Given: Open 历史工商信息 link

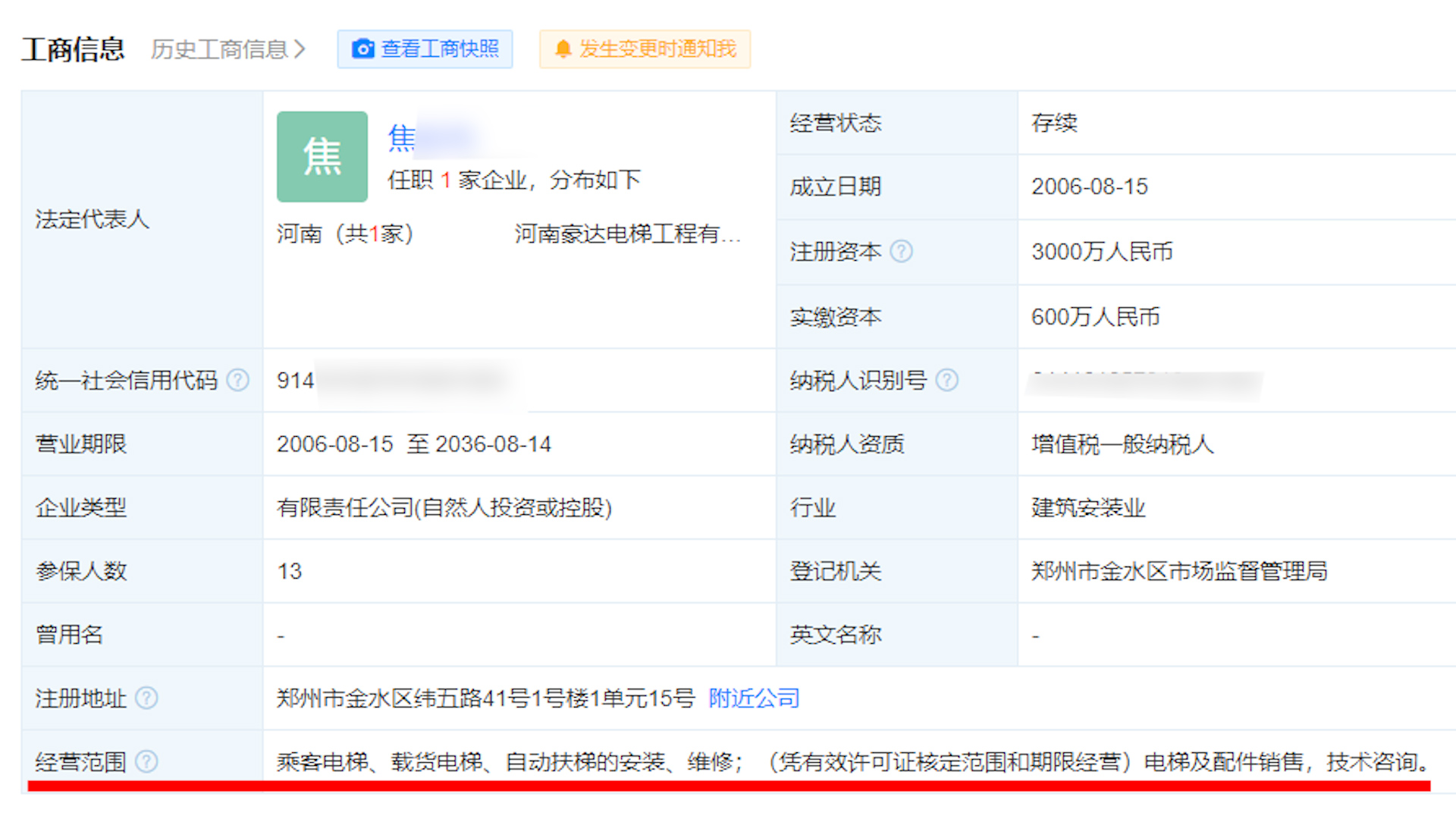Looking at the screenshot, I should 218,49.
